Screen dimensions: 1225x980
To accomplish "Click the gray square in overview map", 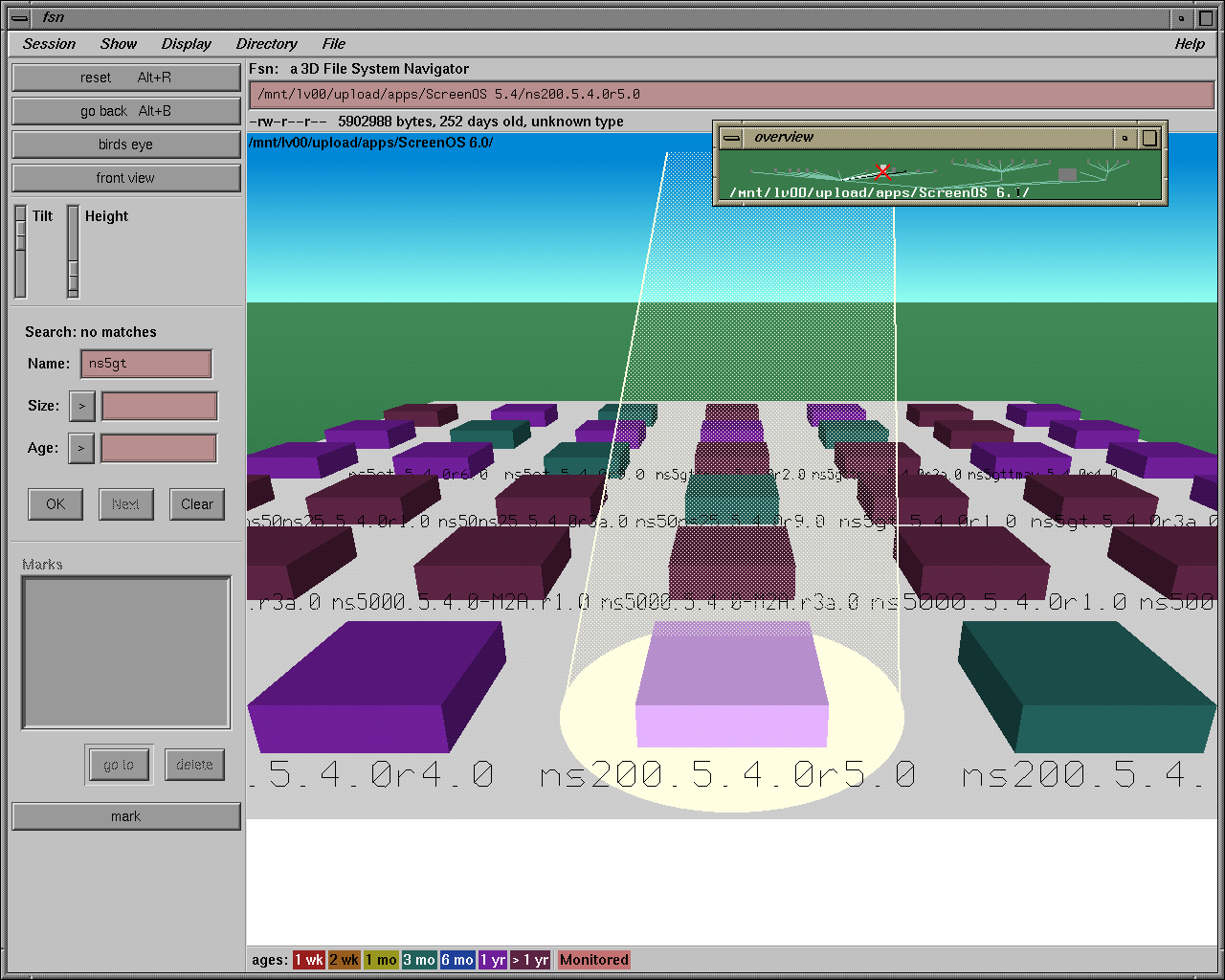I will coord(1067,174).
